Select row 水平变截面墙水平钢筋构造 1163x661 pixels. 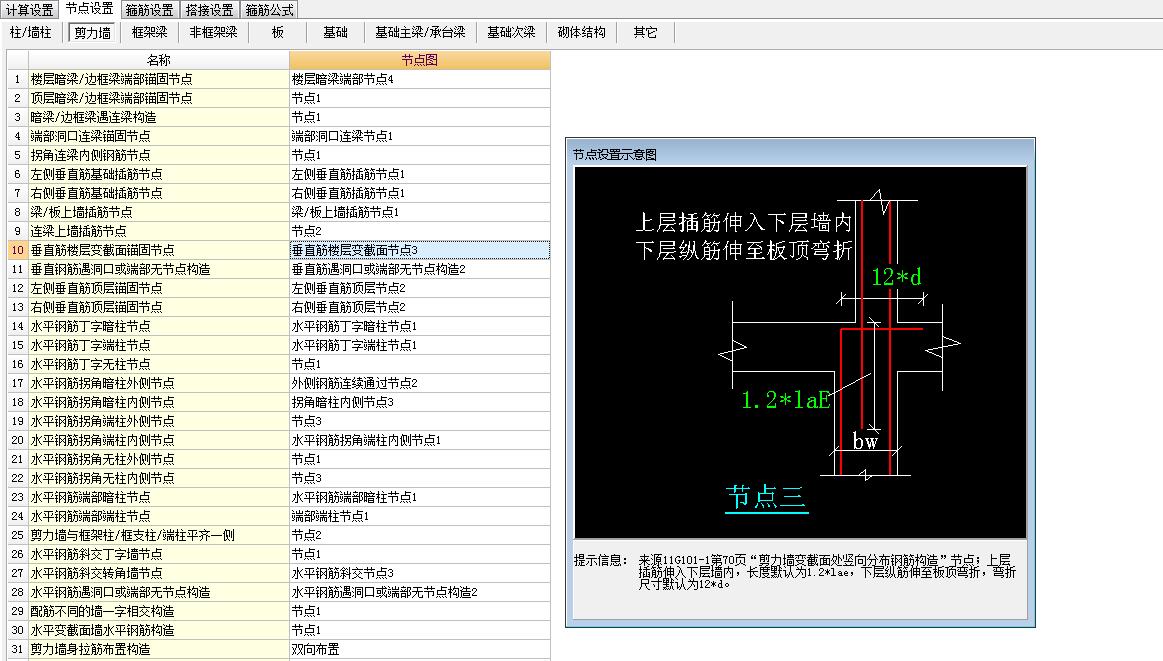159,631
